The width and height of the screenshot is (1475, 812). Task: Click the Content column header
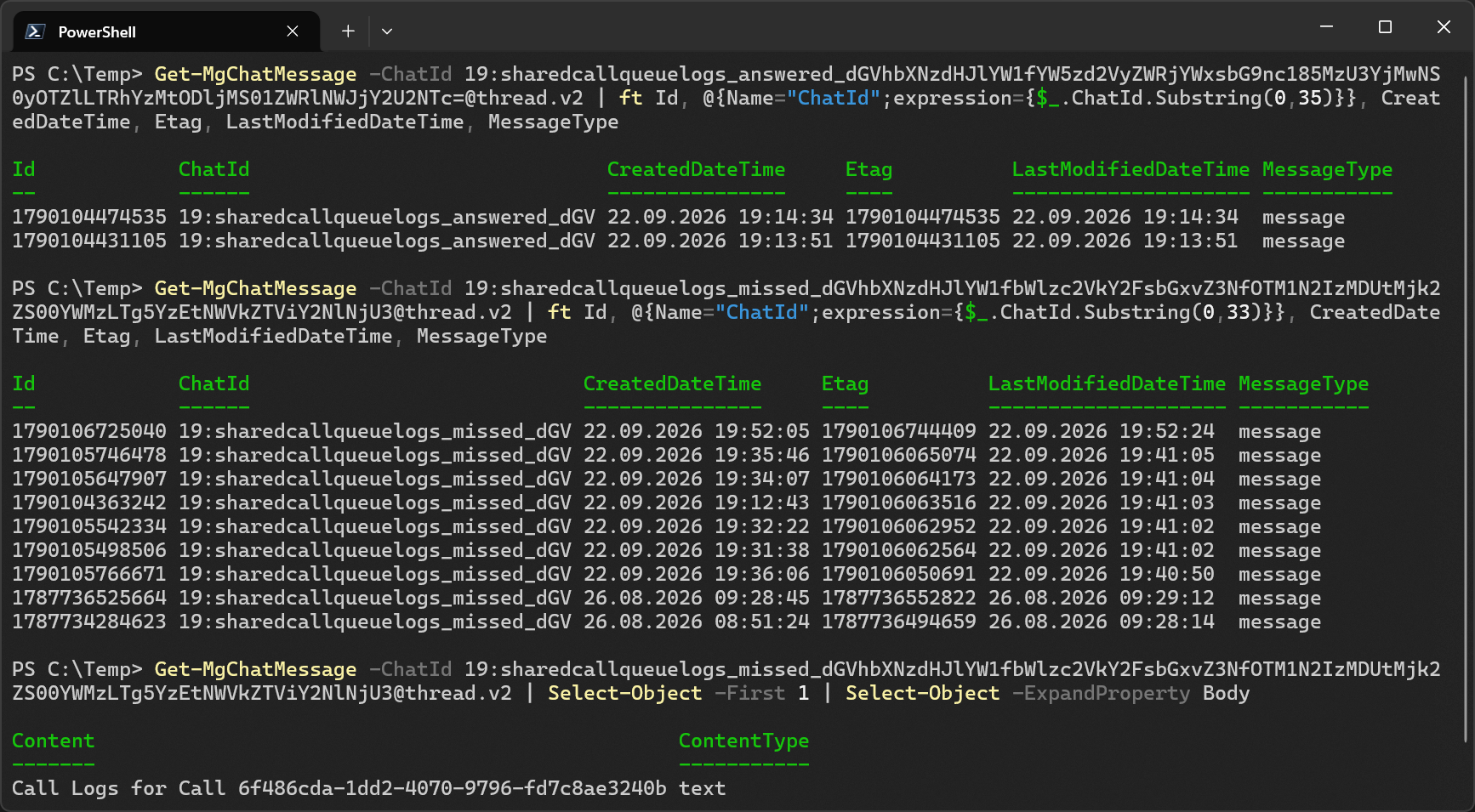(53, 741)
